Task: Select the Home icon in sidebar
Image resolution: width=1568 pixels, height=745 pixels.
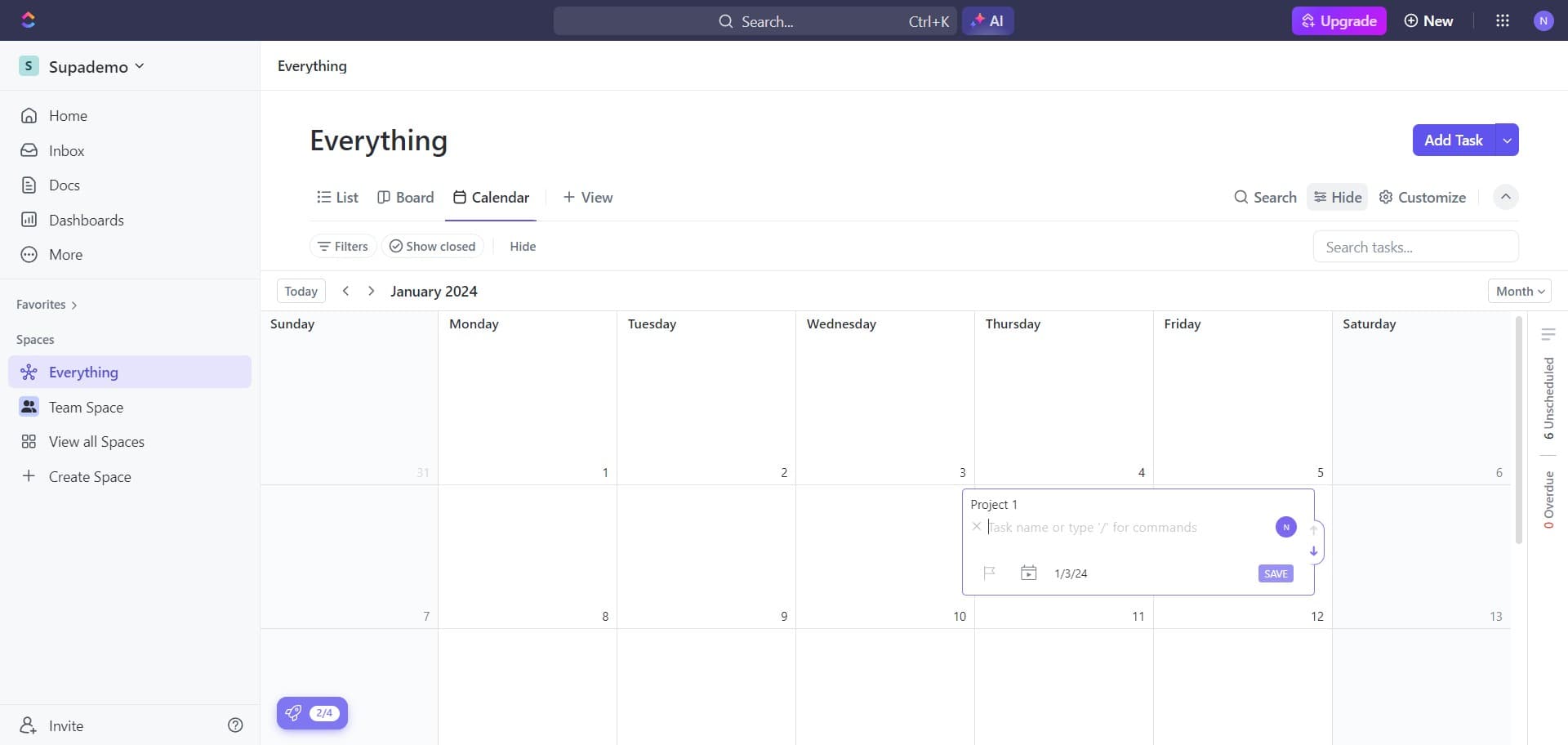Action: (x=29, y=115)
